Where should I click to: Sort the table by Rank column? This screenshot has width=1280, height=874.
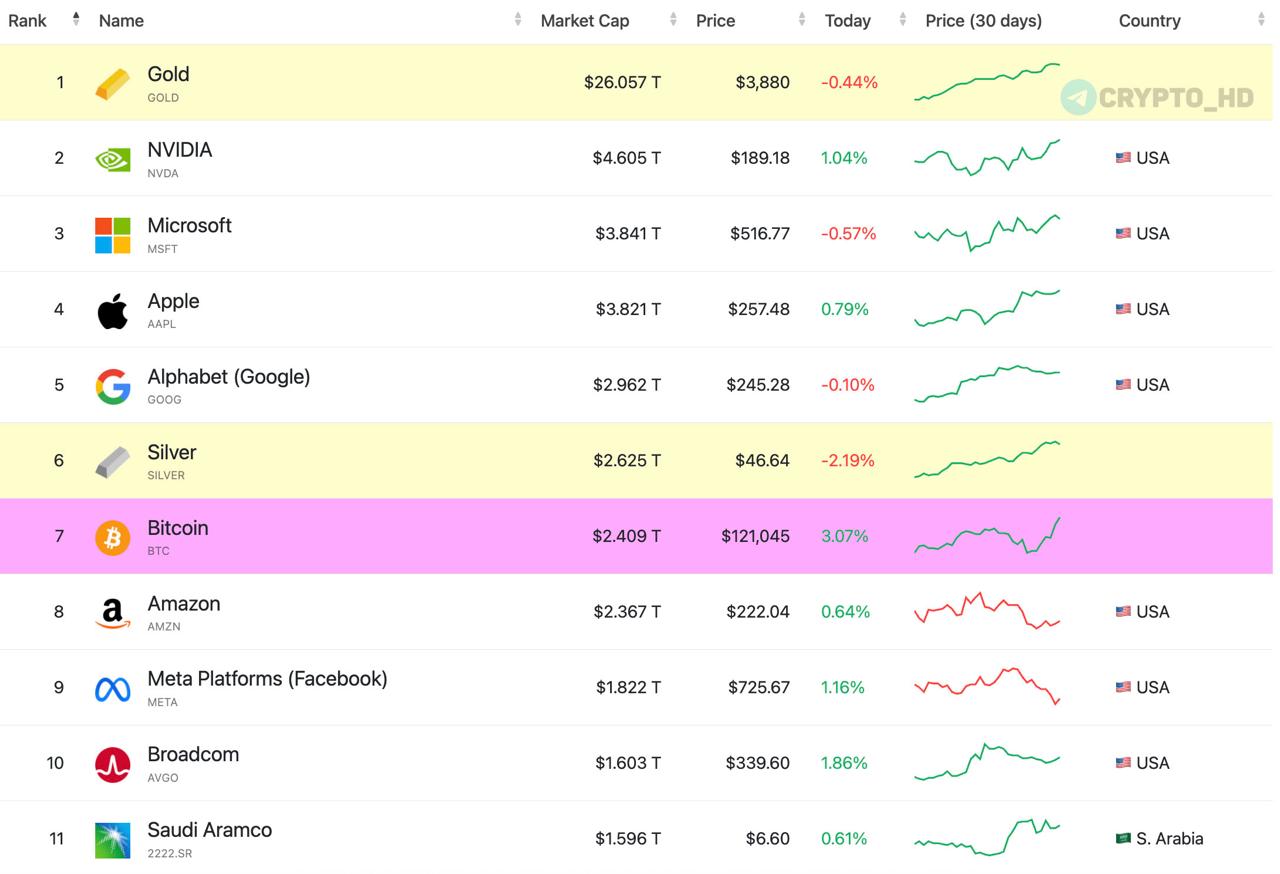[28, 20]
